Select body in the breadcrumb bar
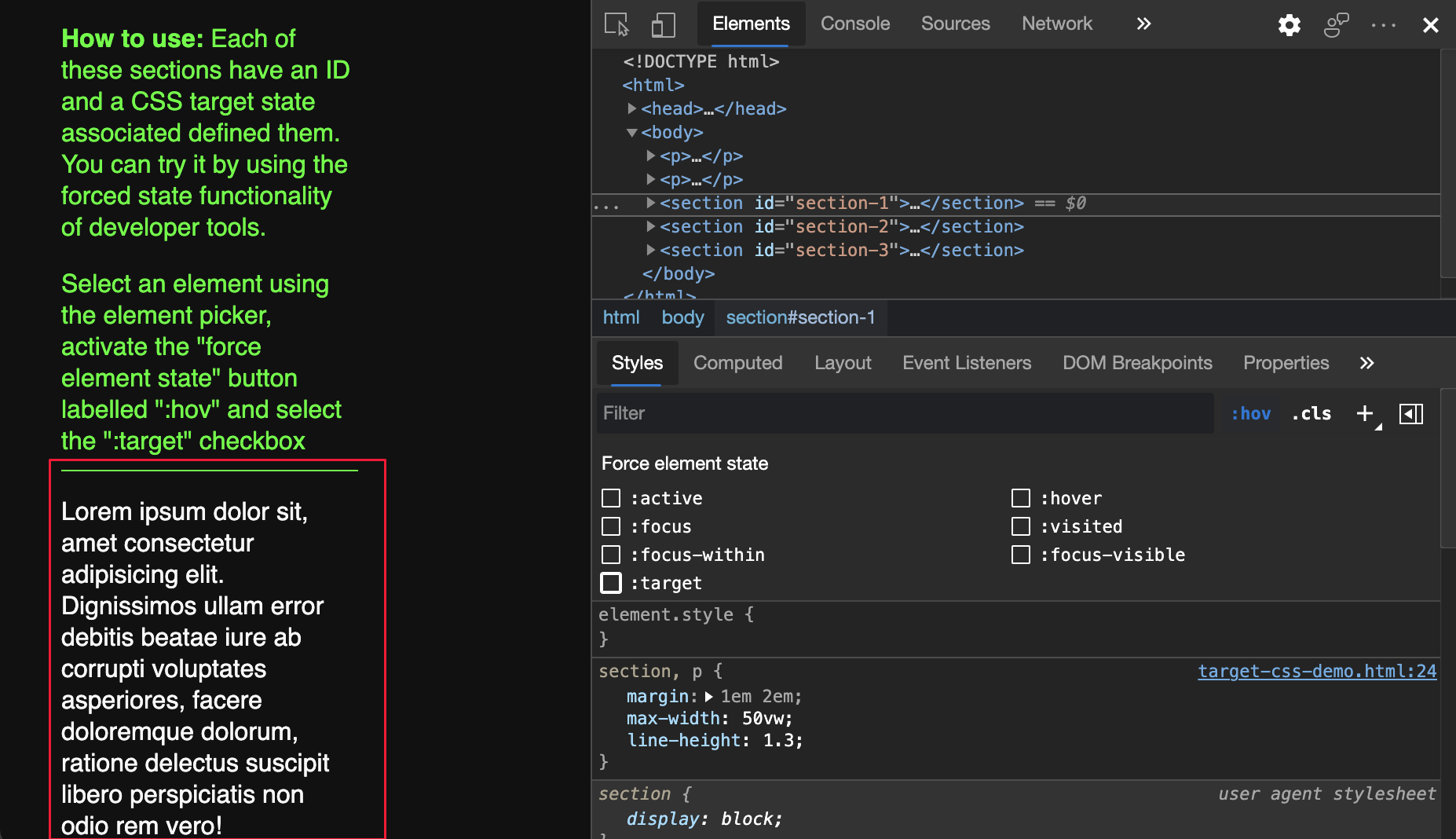The image size is (1456, 839). 682,317
